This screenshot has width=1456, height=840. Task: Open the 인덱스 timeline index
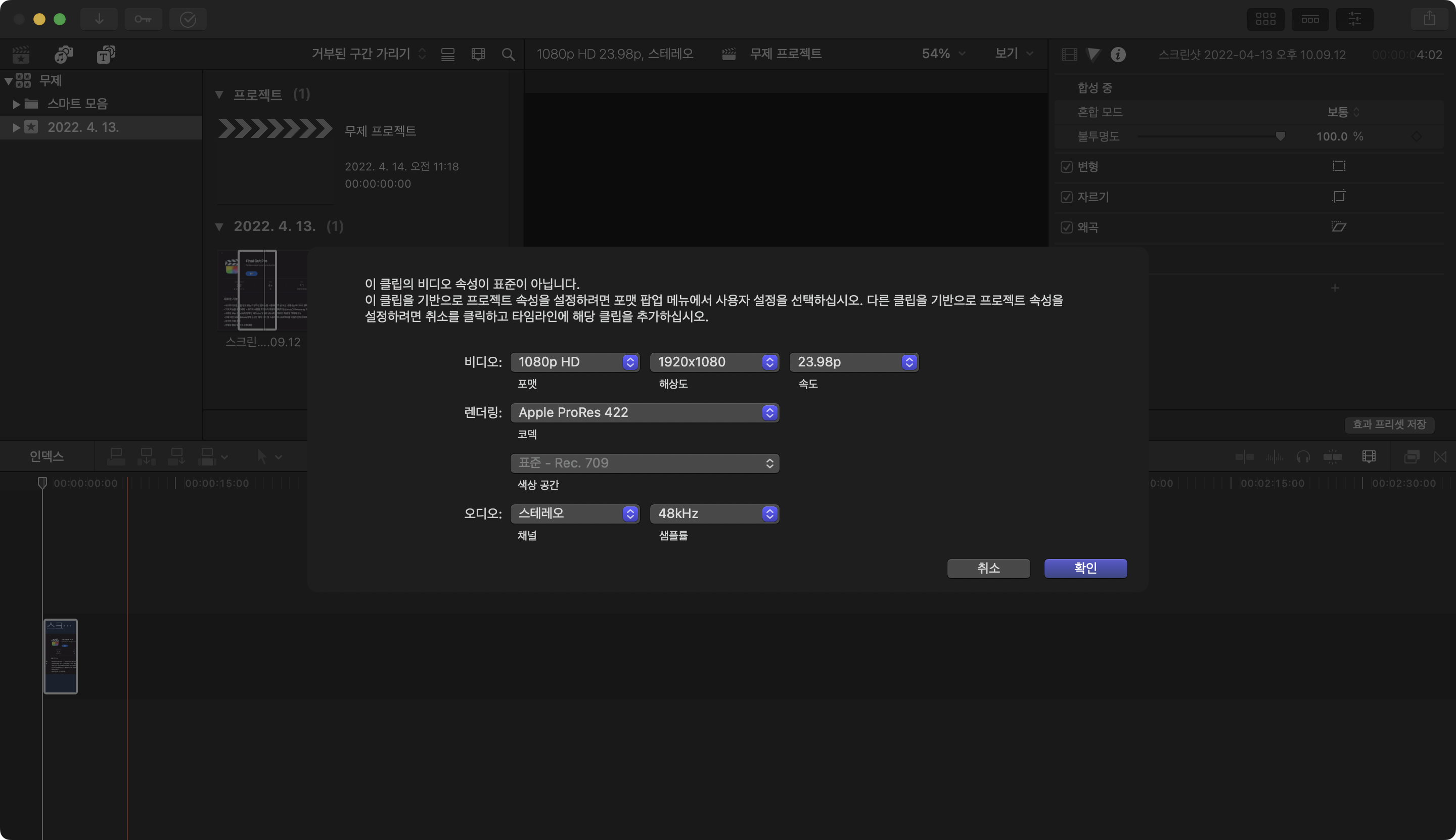click(47, 456)
